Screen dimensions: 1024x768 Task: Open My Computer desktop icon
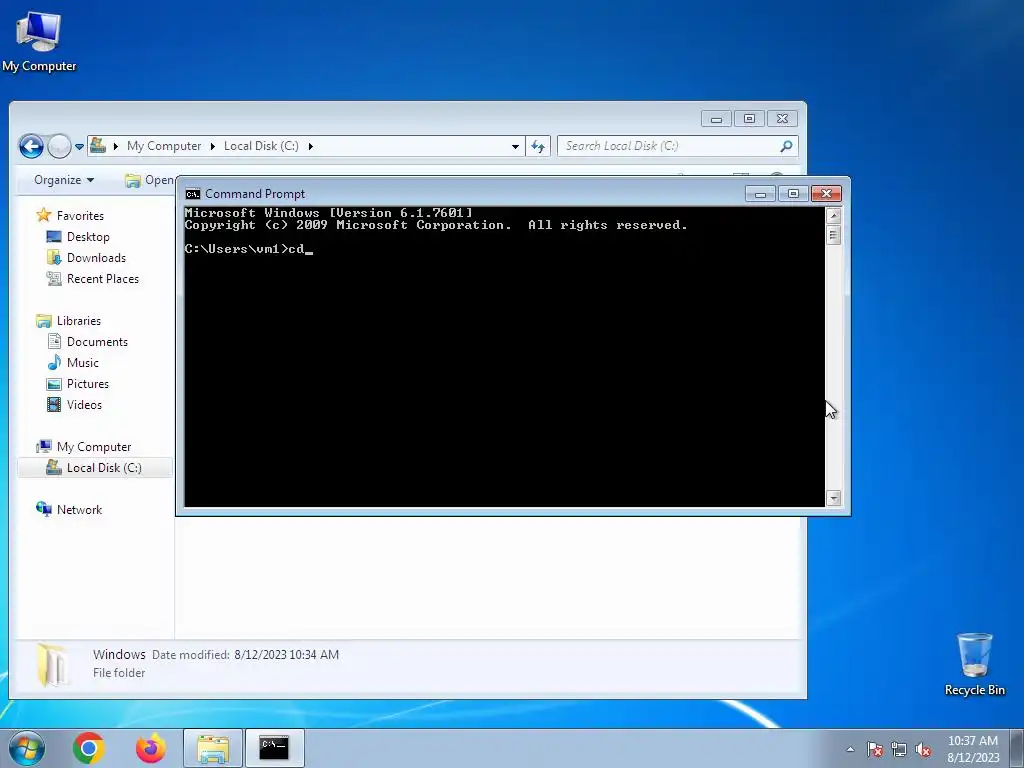coord(39,41)
